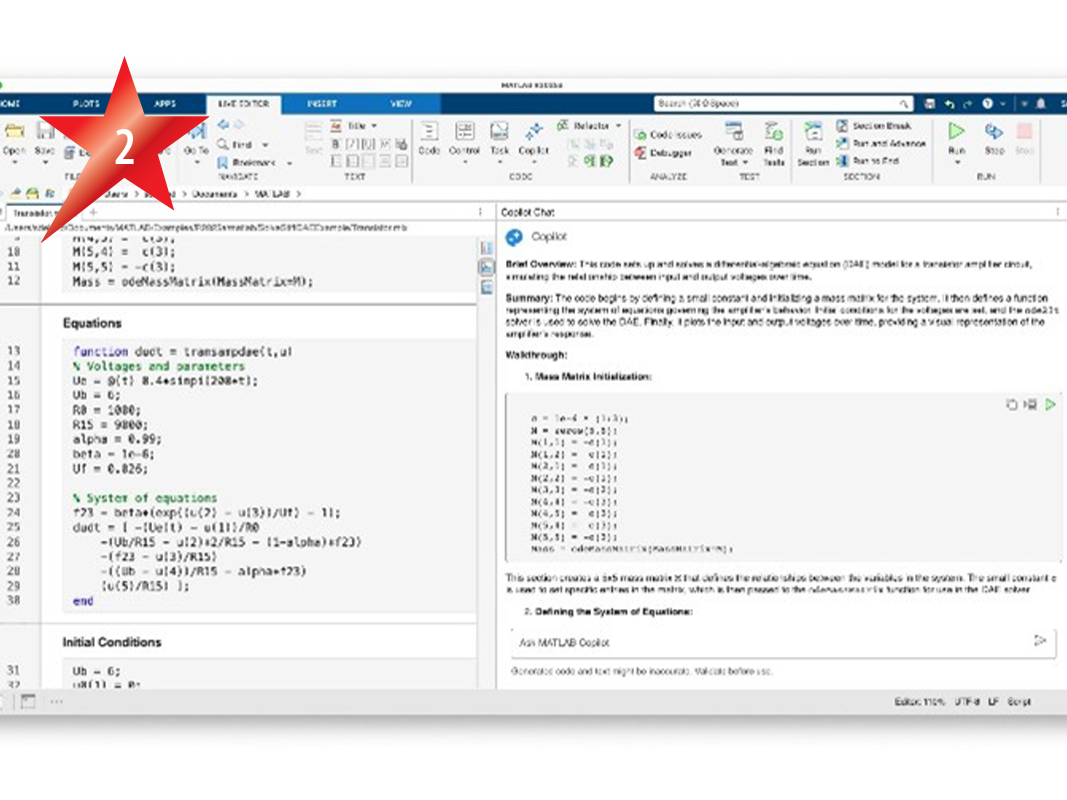Toggle Italic text formatting
Viewport: 1067px width, 800px height.
click(x=352, y=144)
